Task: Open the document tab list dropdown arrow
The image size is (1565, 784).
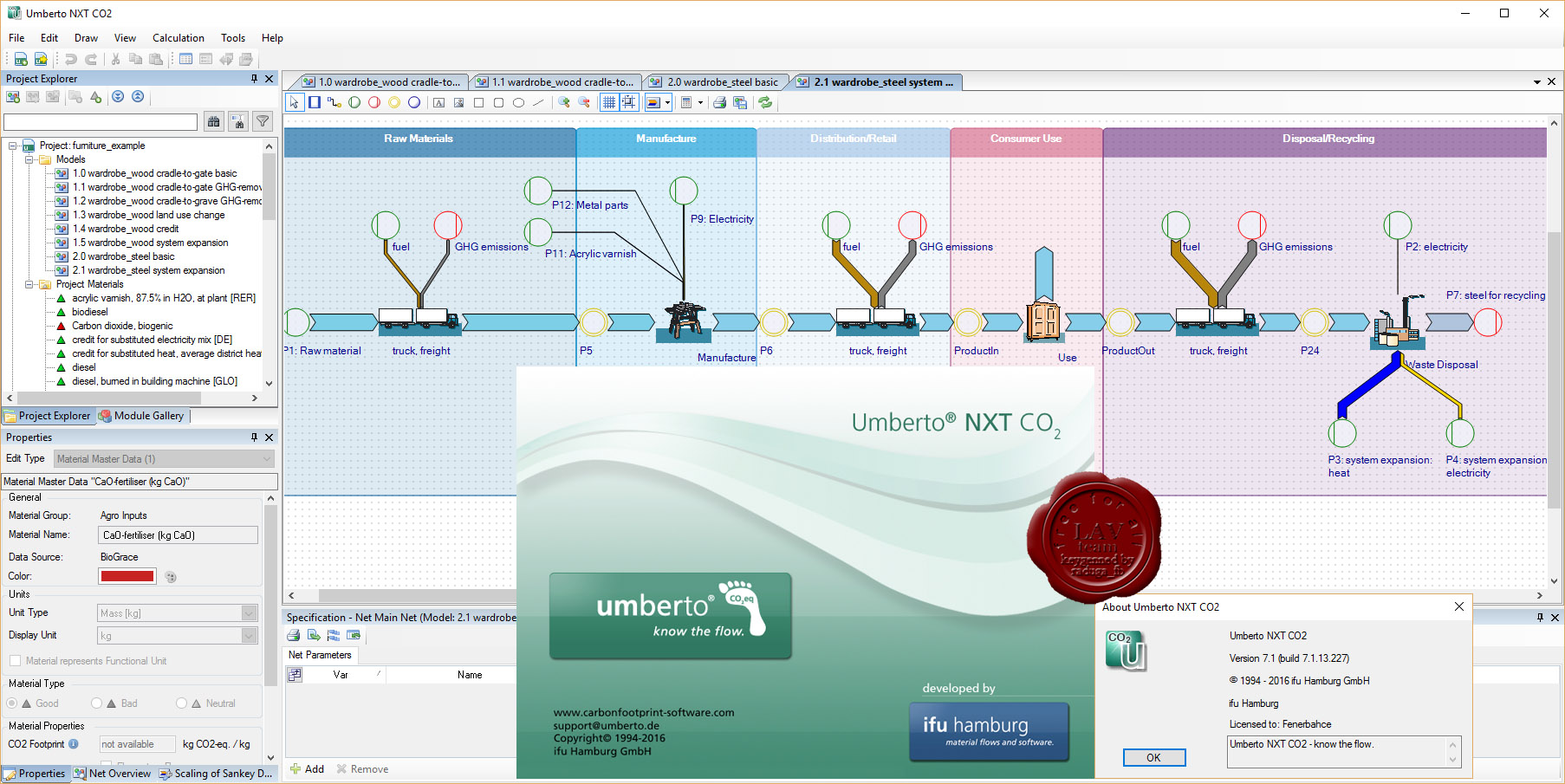Action: point(1537,81)
